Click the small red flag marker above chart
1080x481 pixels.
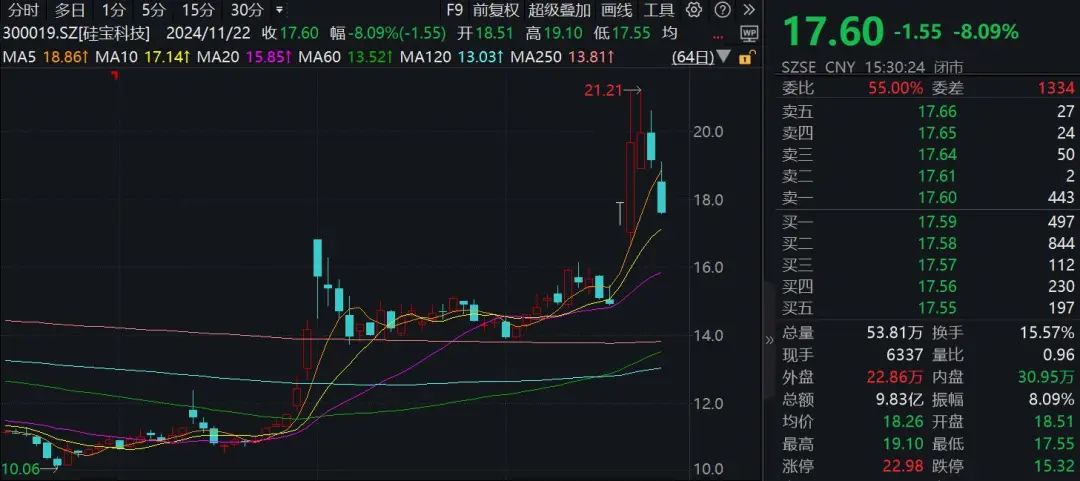[114, 75]
